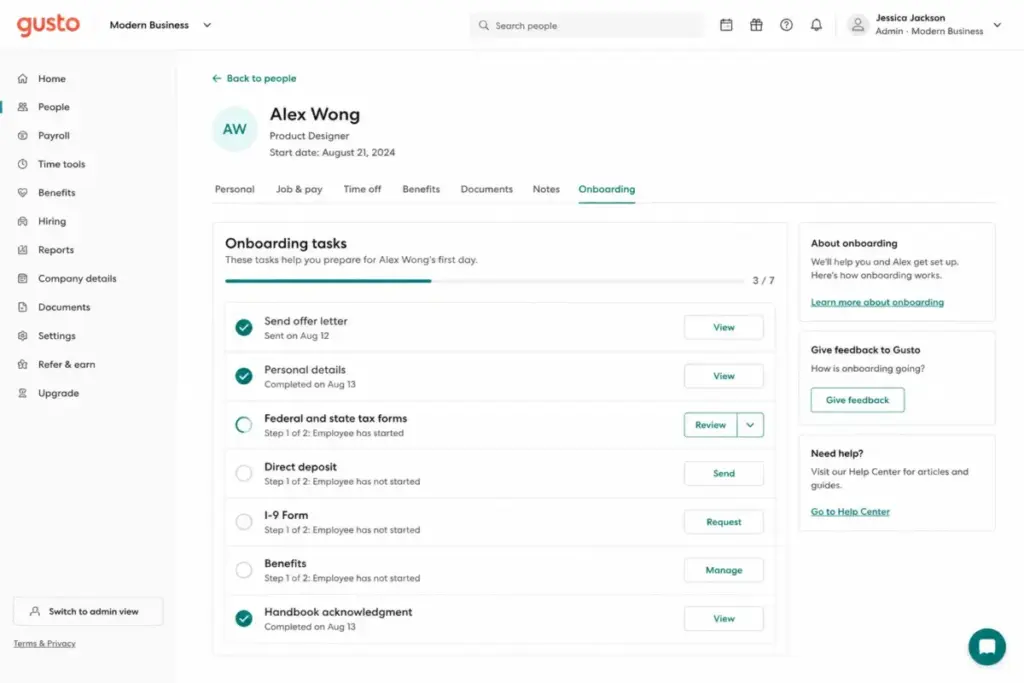Click the Home icon in the sidebar
The height and width of the screenshot is (683, 1024).
point(23,78)
